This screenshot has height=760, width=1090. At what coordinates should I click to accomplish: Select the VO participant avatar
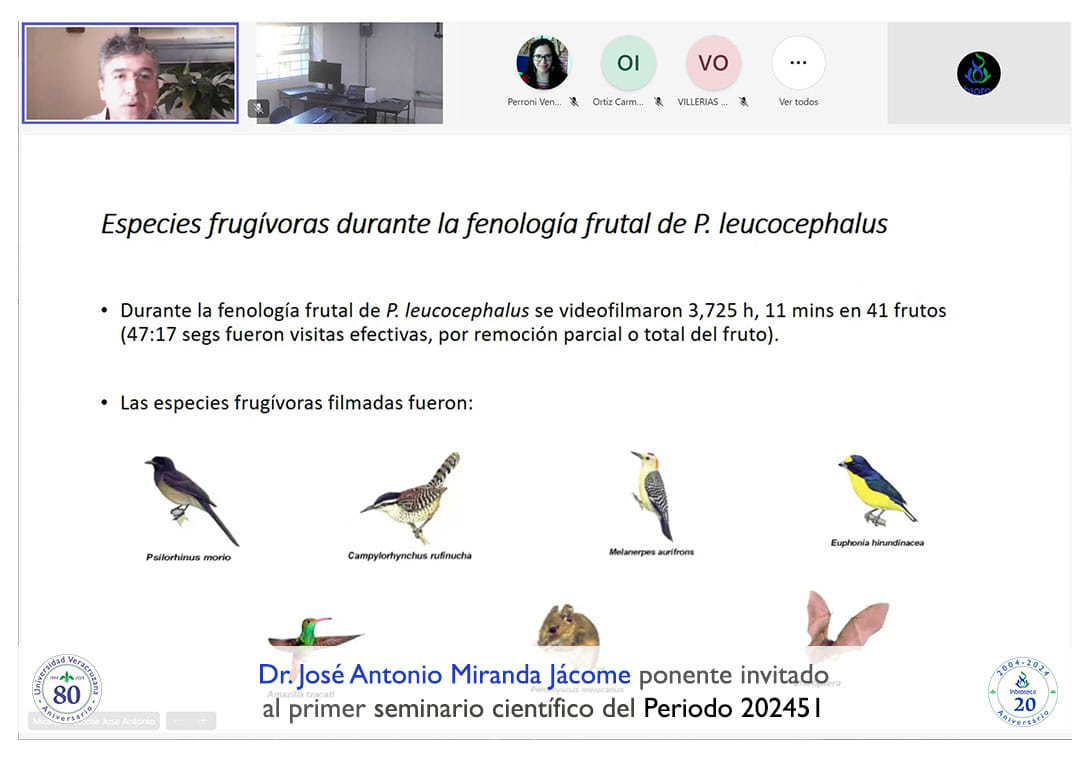(713, 63)
